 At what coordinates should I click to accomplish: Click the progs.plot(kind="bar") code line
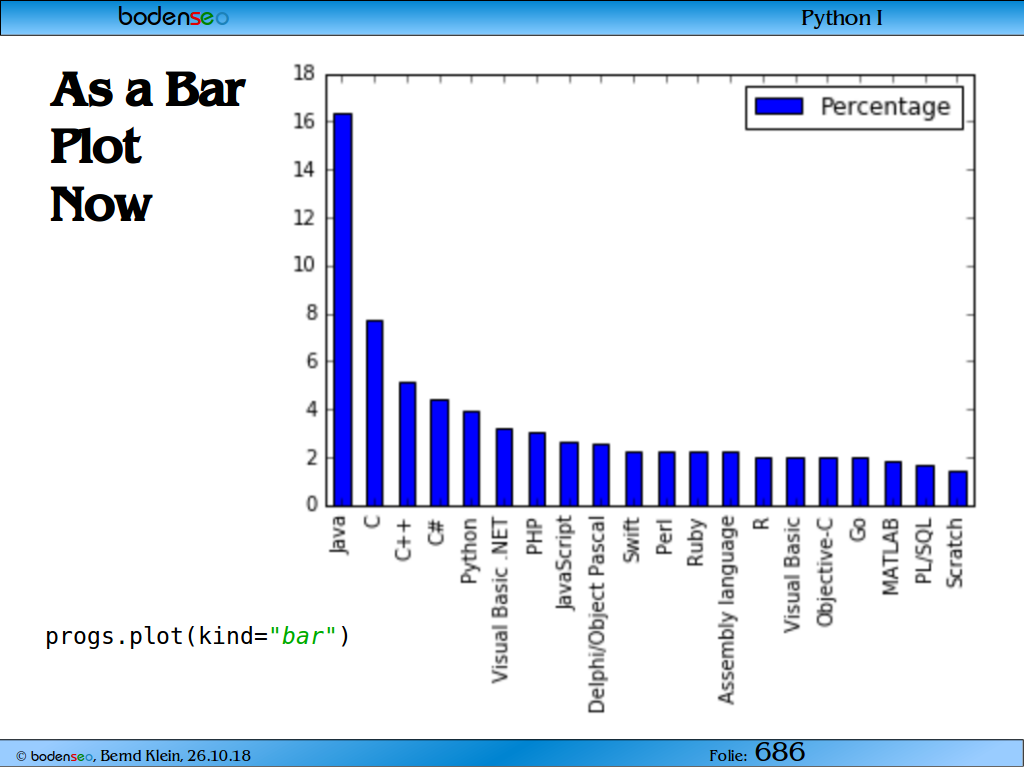click(x=198, y=636)
